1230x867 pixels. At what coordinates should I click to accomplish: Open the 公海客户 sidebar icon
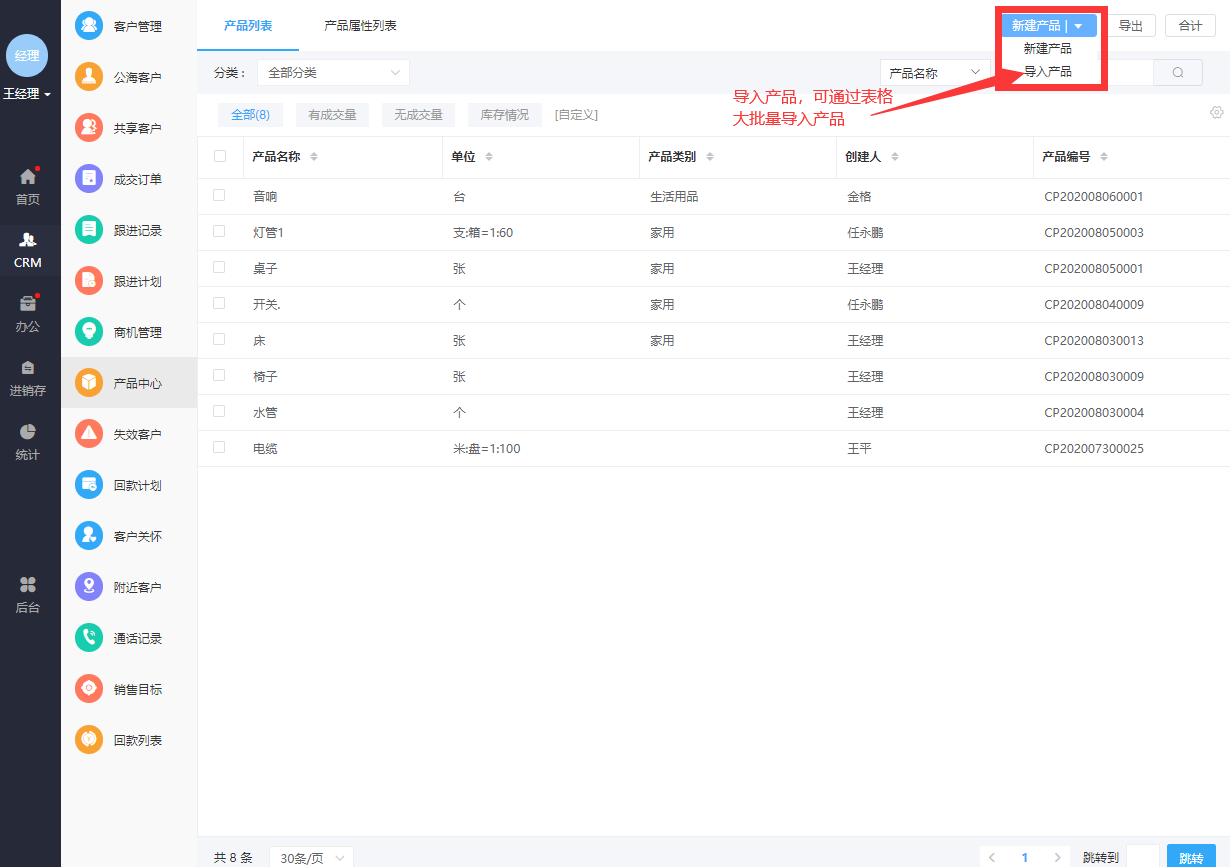[89, 76]
